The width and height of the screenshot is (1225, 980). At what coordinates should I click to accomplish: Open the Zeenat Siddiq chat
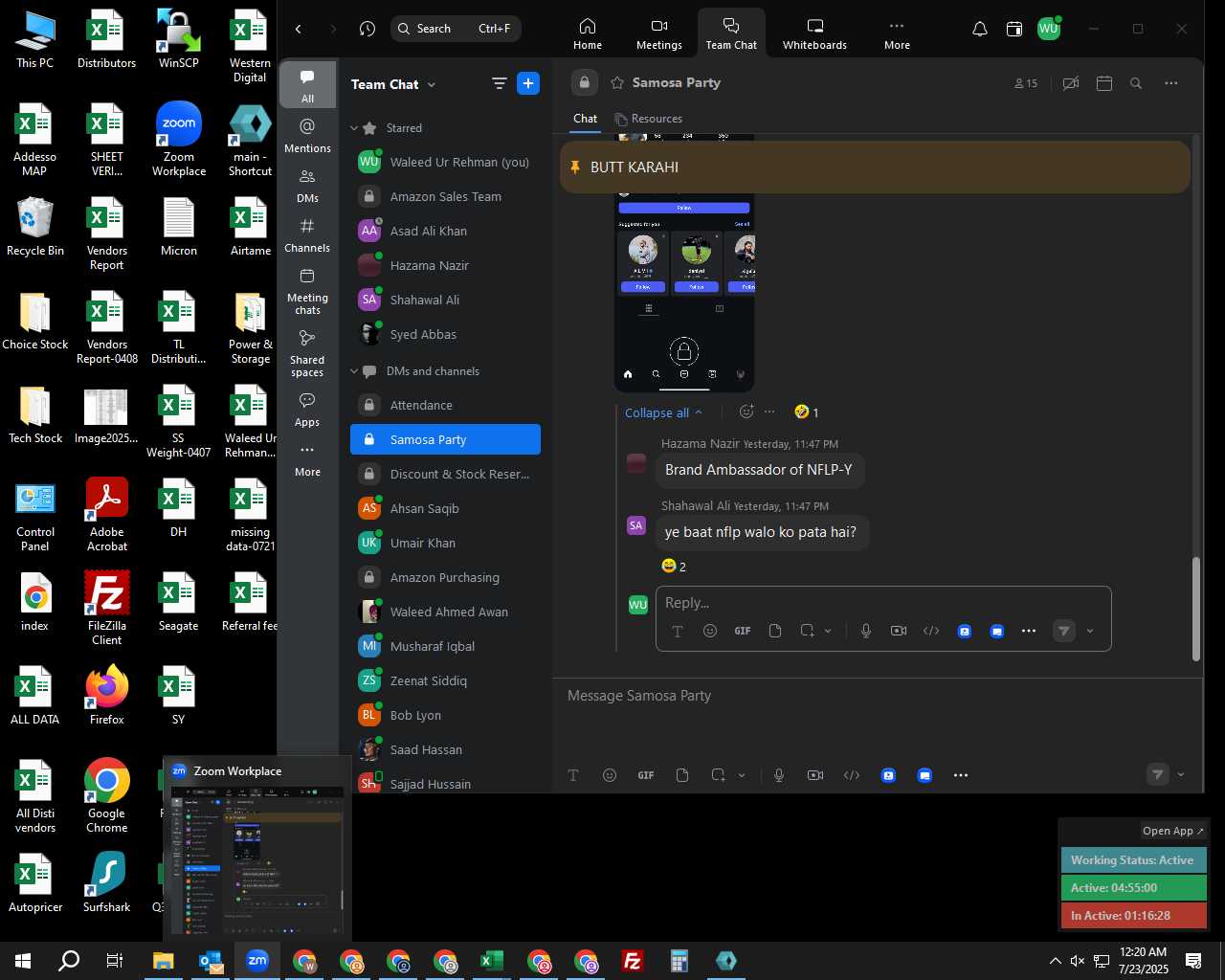[x=445, y=680]
